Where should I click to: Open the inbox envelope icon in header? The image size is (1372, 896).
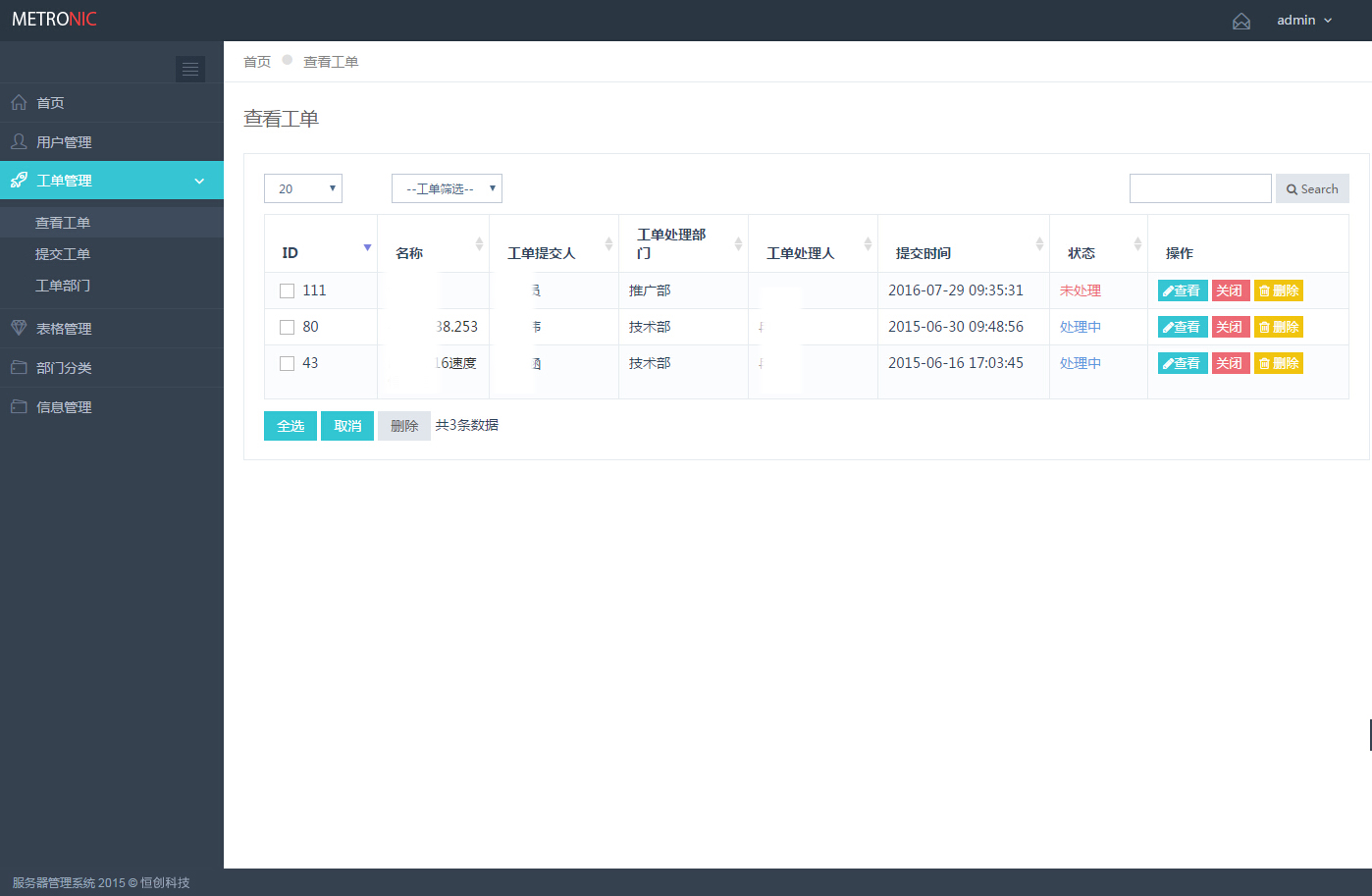tap(1241, 21)
